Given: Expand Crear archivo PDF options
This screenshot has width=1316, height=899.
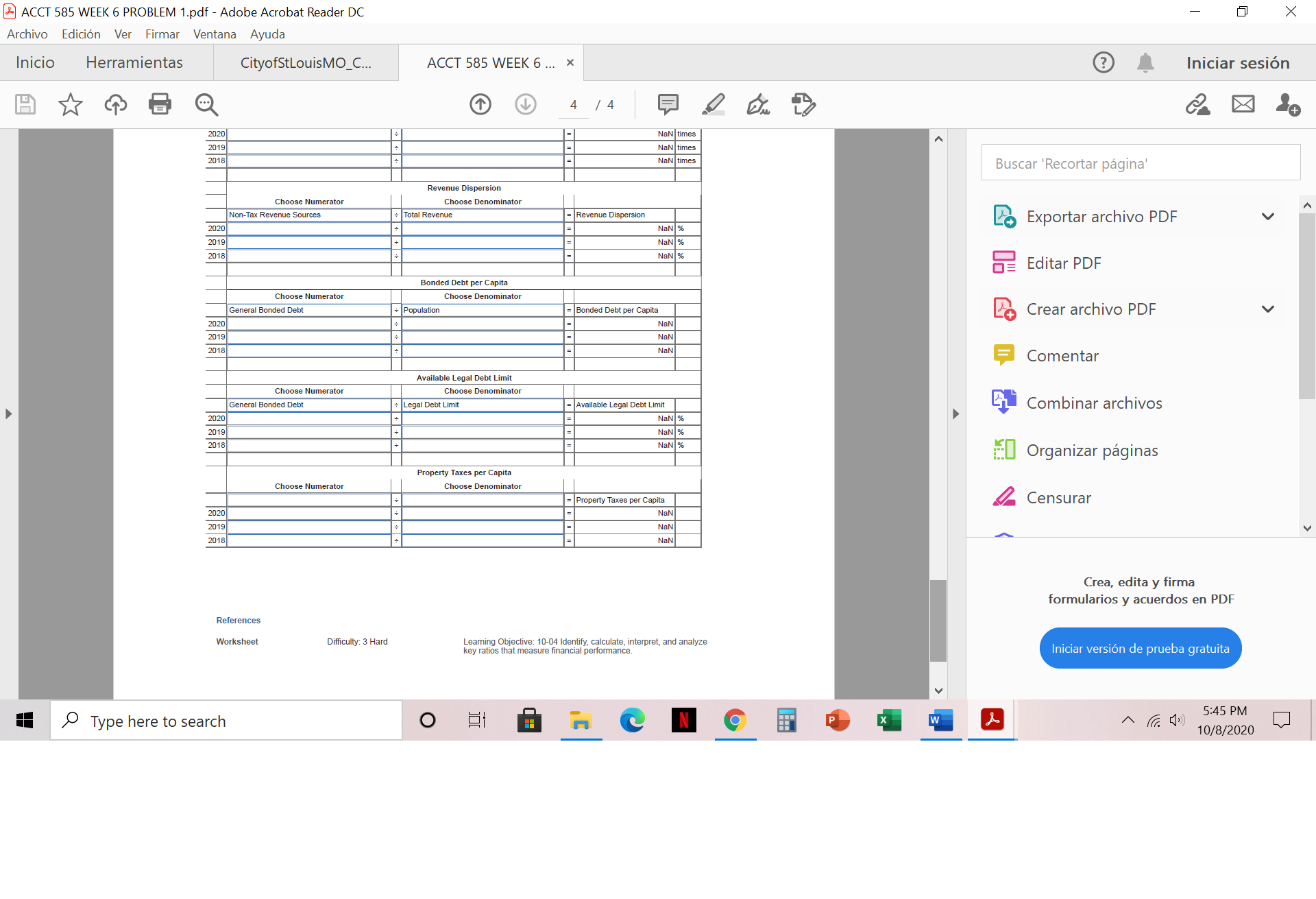Looking at the screenshot, I should (1268, 309).
